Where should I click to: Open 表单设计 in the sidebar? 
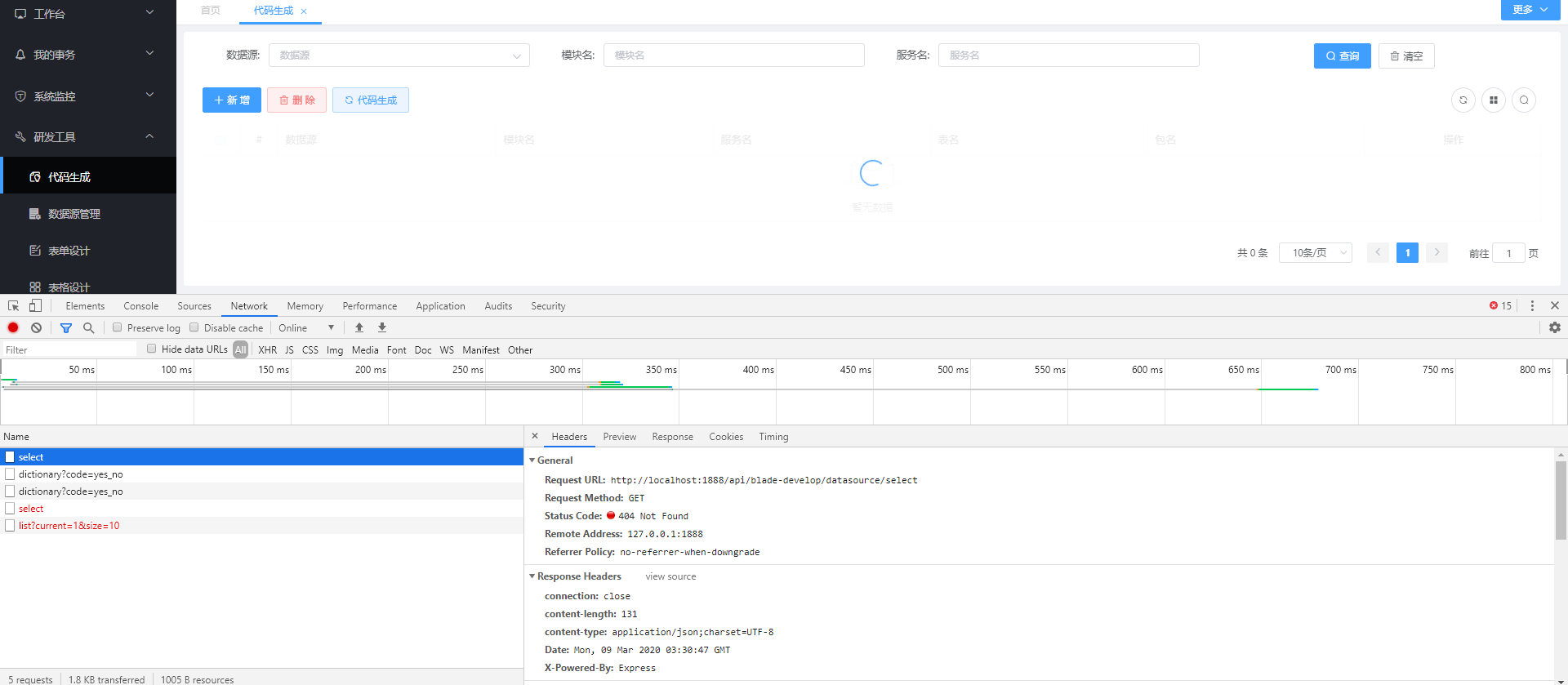tap(88, 251)
